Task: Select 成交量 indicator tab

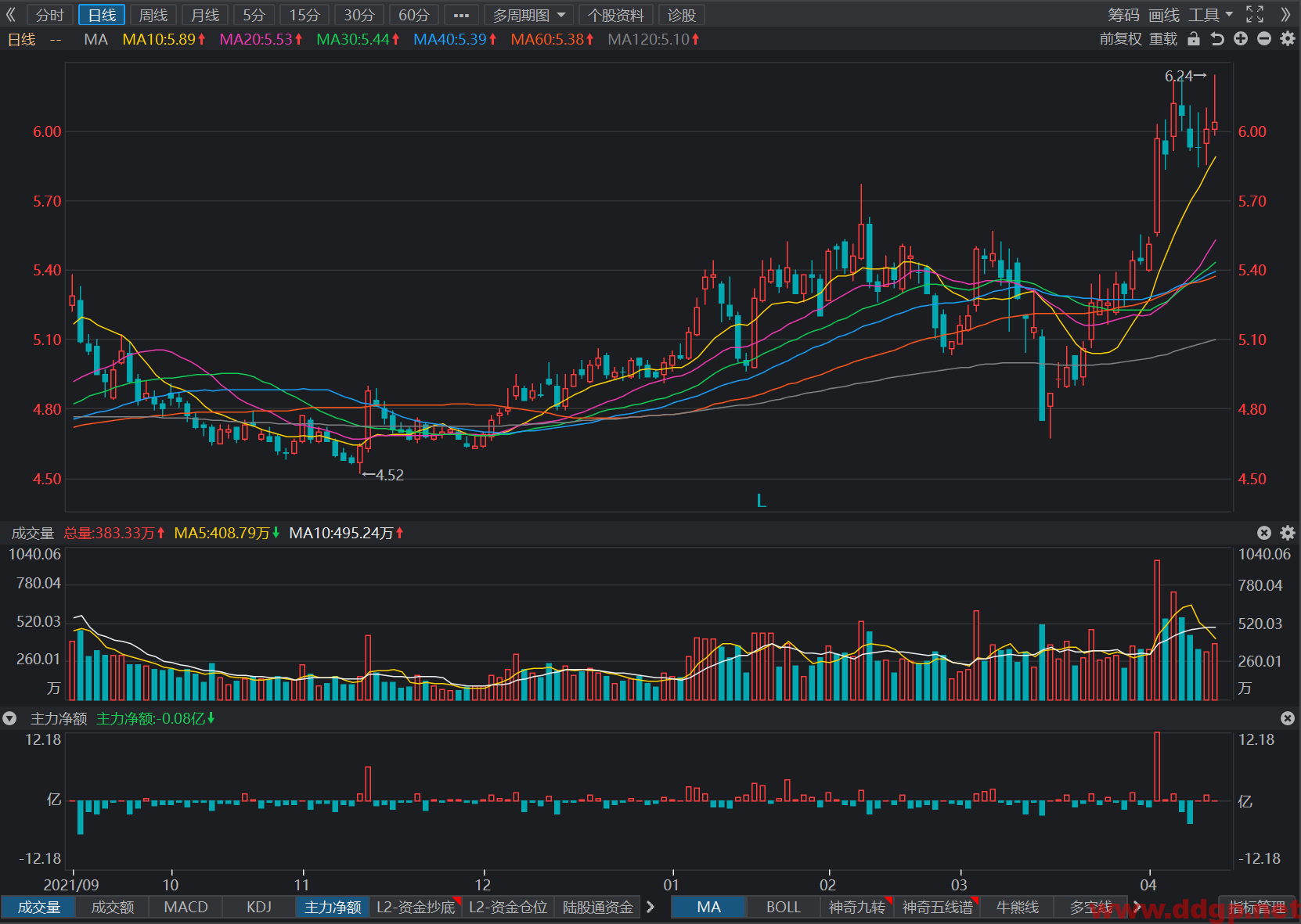Action: (x=38, y=907)
